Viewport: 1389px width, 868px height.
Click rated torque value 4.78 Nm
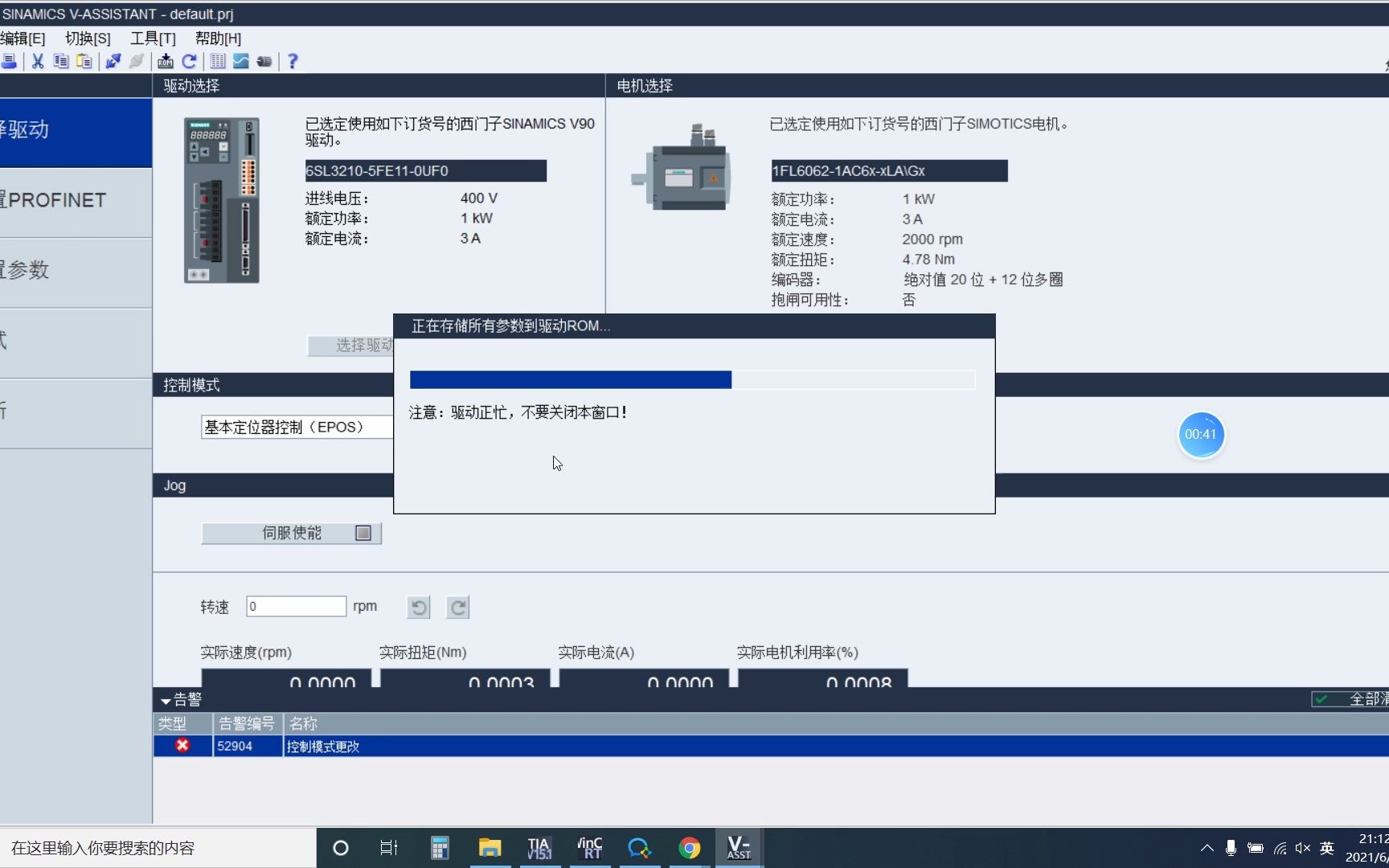(x=928, y=260)
